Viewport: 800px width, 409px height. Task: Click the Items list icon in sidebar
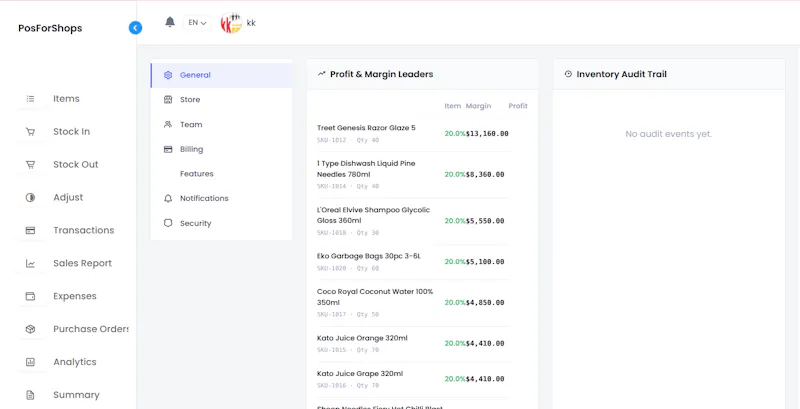pyautogui.click(x=30, y=99)
